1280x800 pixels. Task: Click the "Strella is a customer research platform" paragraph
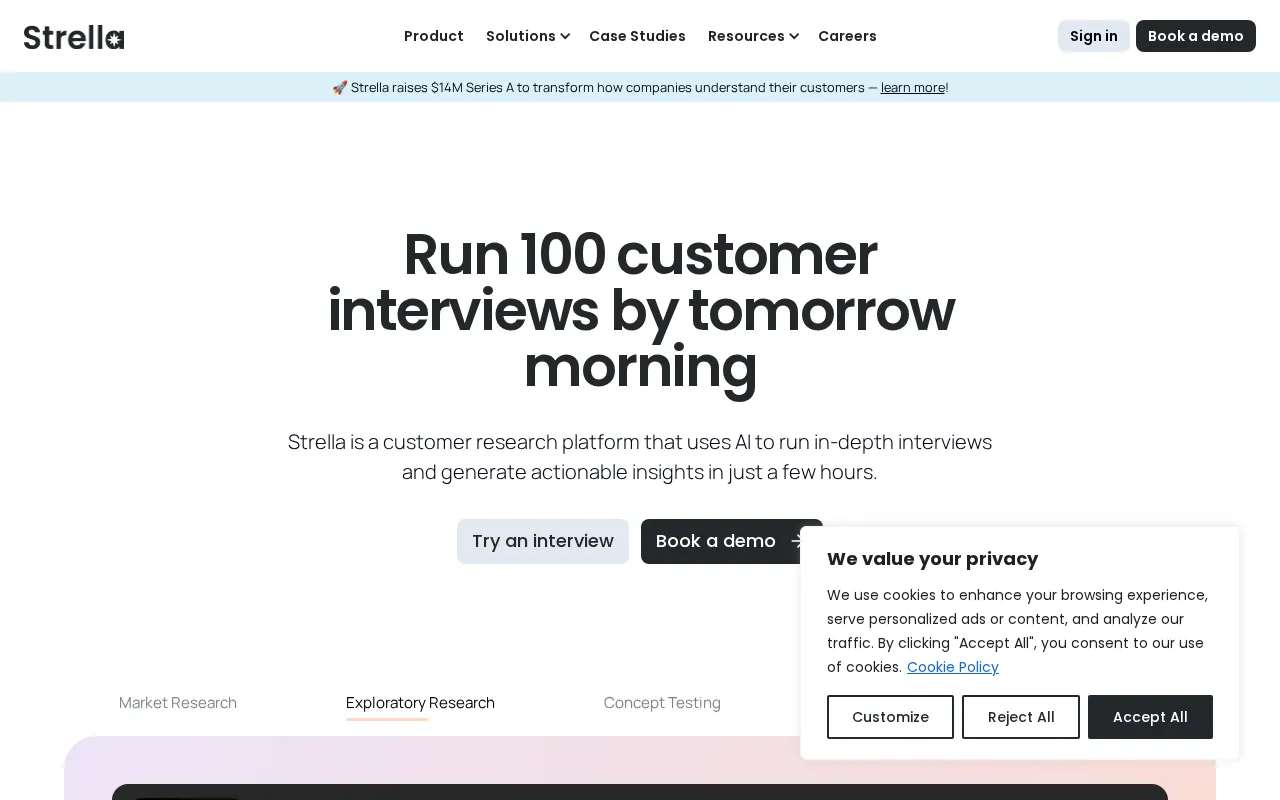coord(640,456)
